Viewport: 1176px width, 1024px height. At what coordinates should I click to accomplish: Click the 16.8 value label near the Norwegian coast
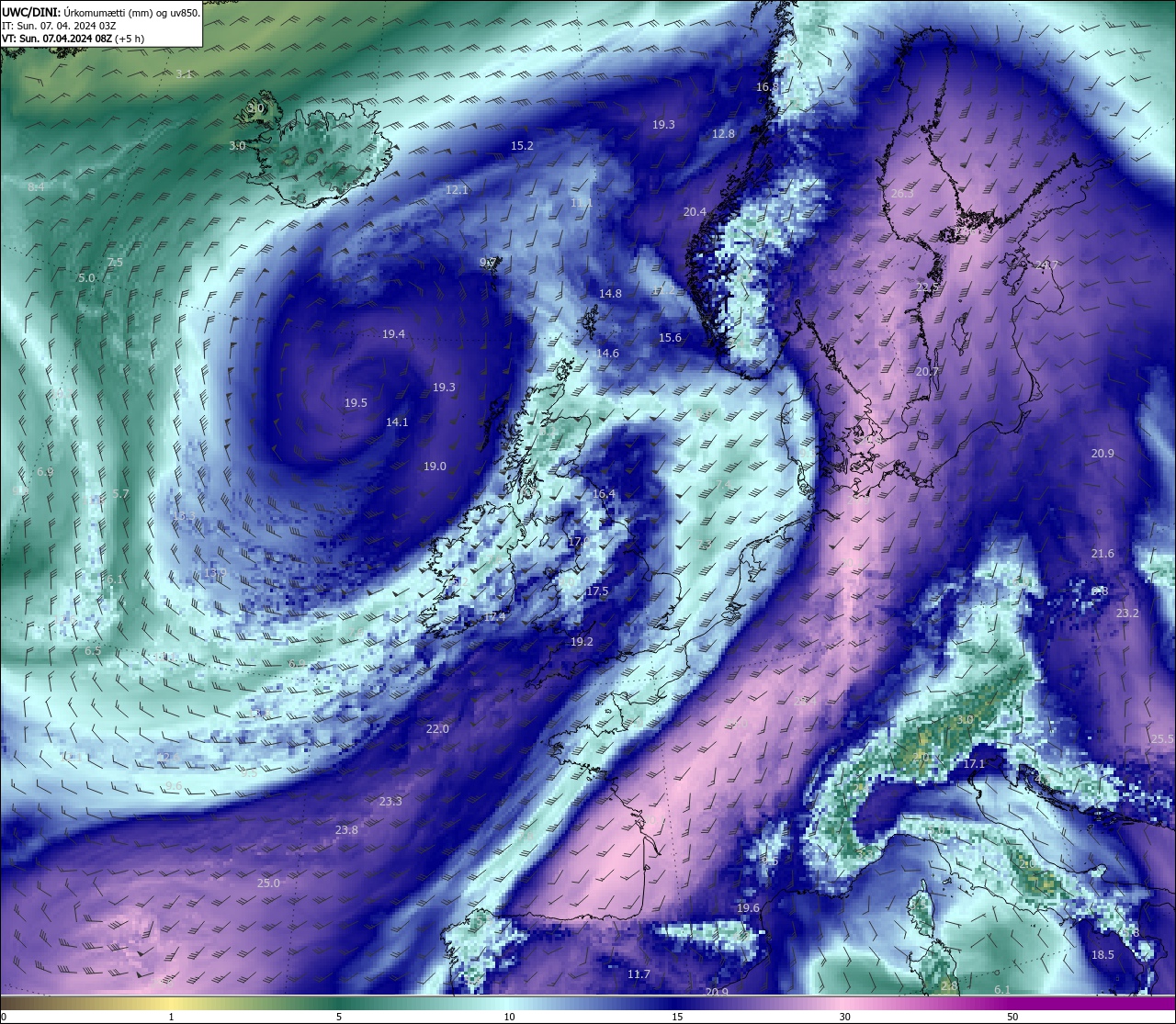[x=766, y=87]
